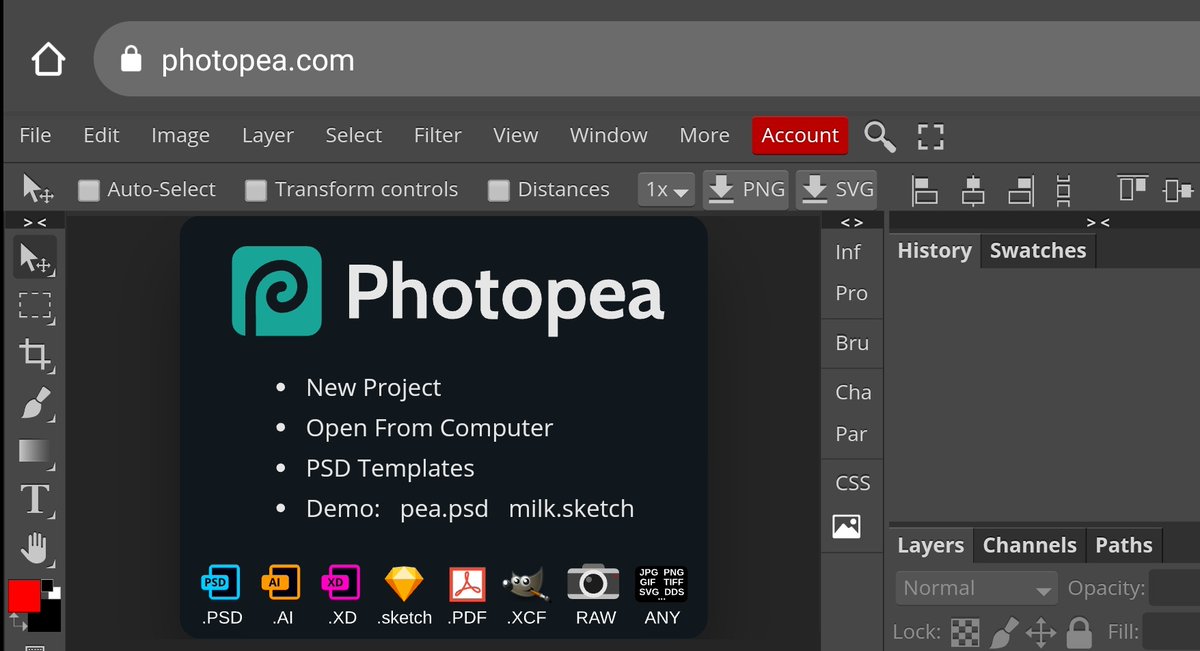Click the Distribute vertical spacing icon
The width and height of the screenshot is (1200, 651).
pyautogui.click(x=1063, y=189)
